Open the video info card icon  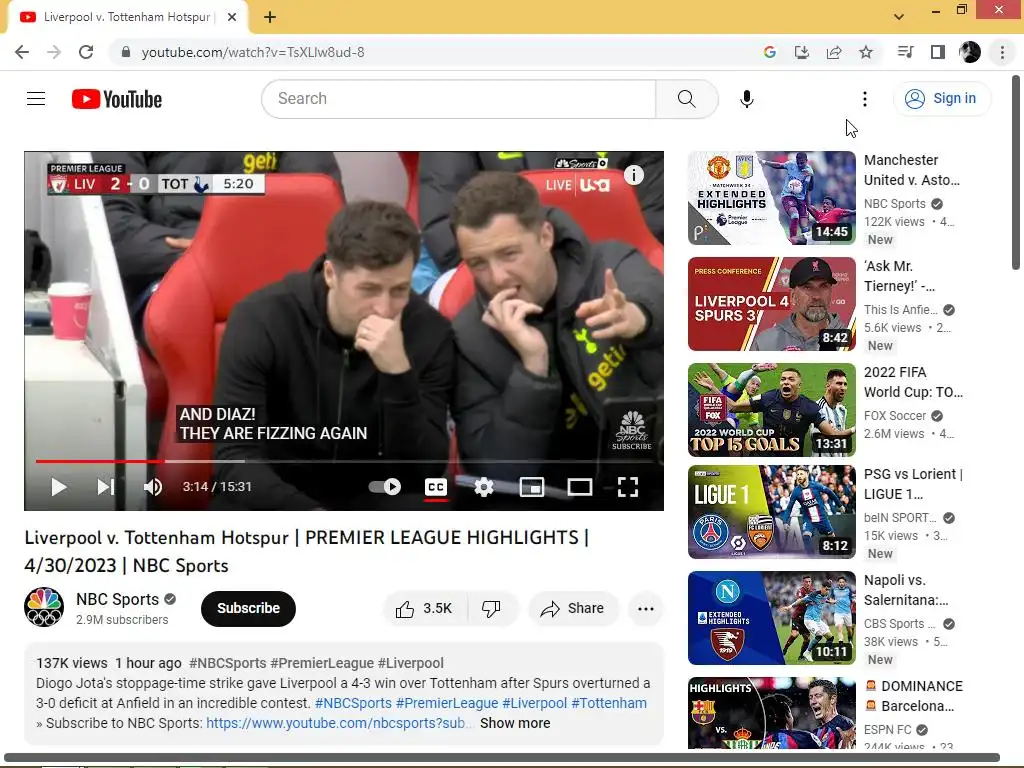click(x=633, y=175)
